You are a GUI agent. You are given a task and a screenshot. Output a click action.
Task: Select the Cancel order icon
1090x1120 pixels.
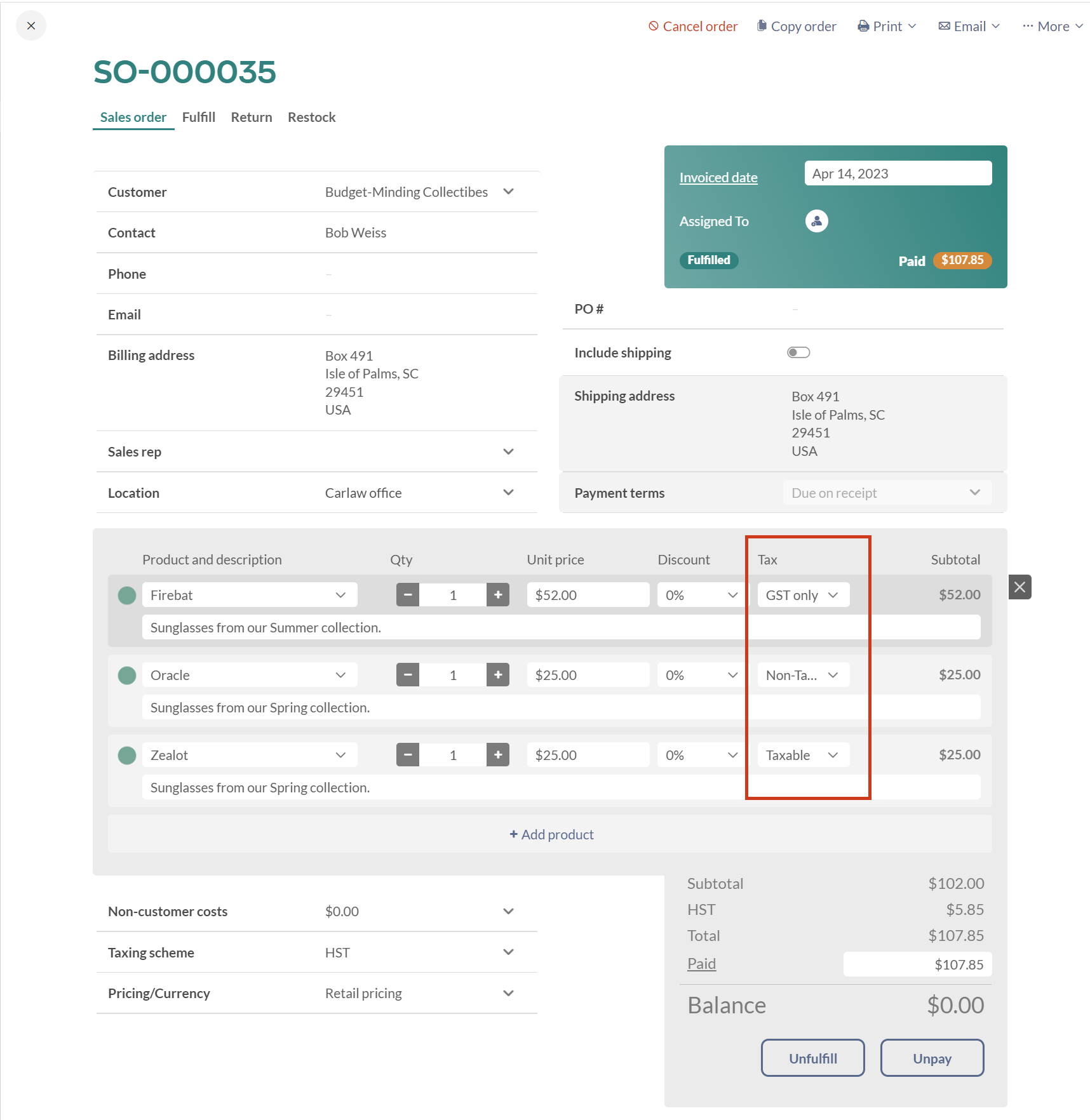[x=652, y=26]
